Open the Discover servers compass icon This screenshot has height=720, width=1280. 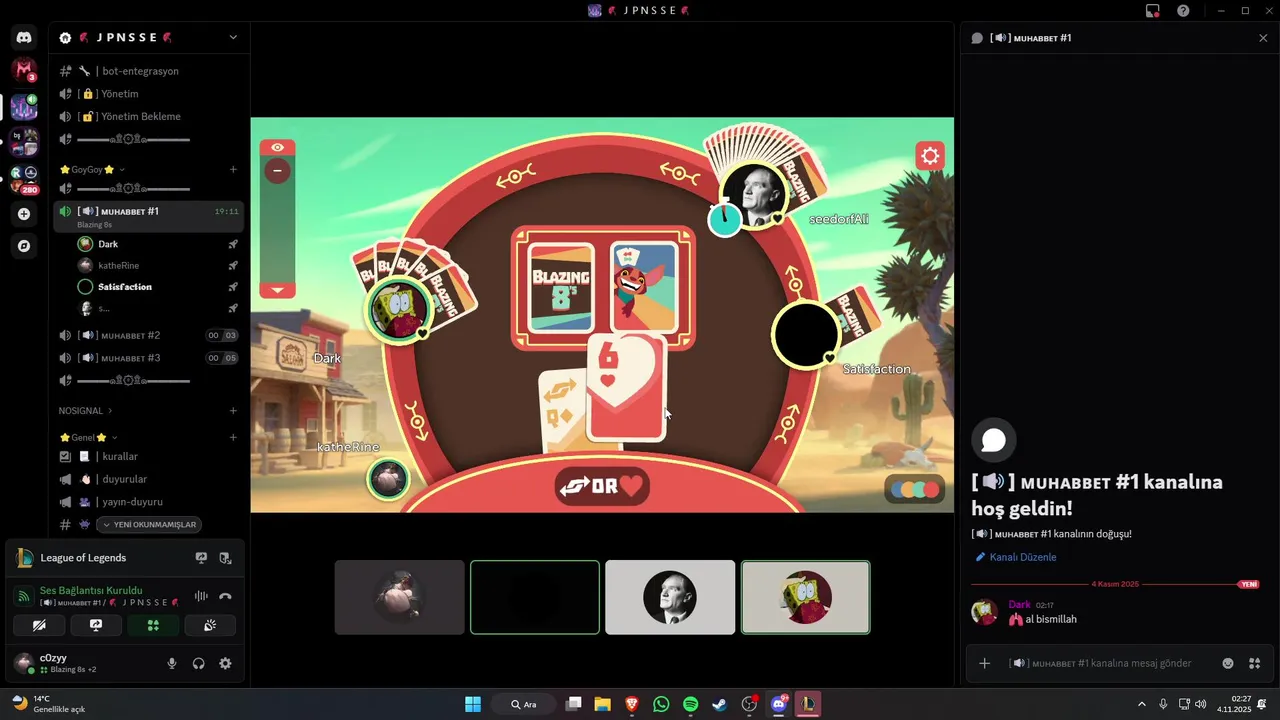click(x=24, y=246)
